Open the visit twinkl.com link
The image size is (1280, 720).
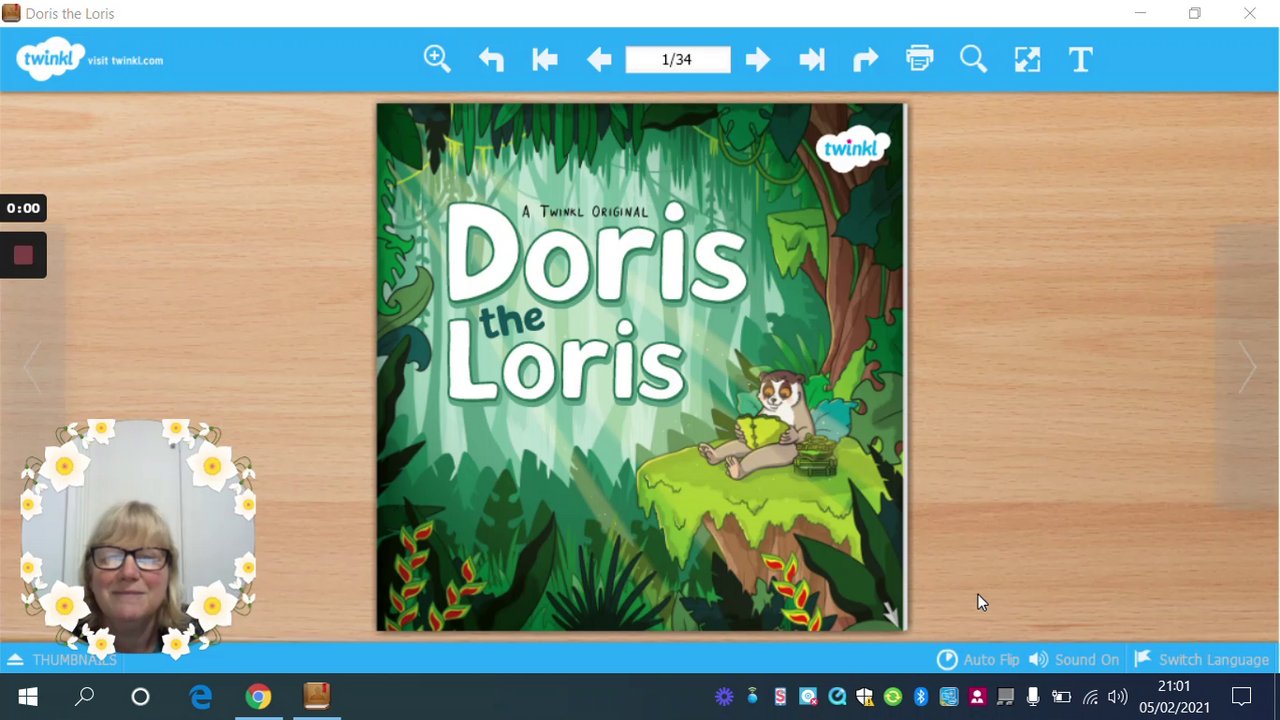(125, 60)
